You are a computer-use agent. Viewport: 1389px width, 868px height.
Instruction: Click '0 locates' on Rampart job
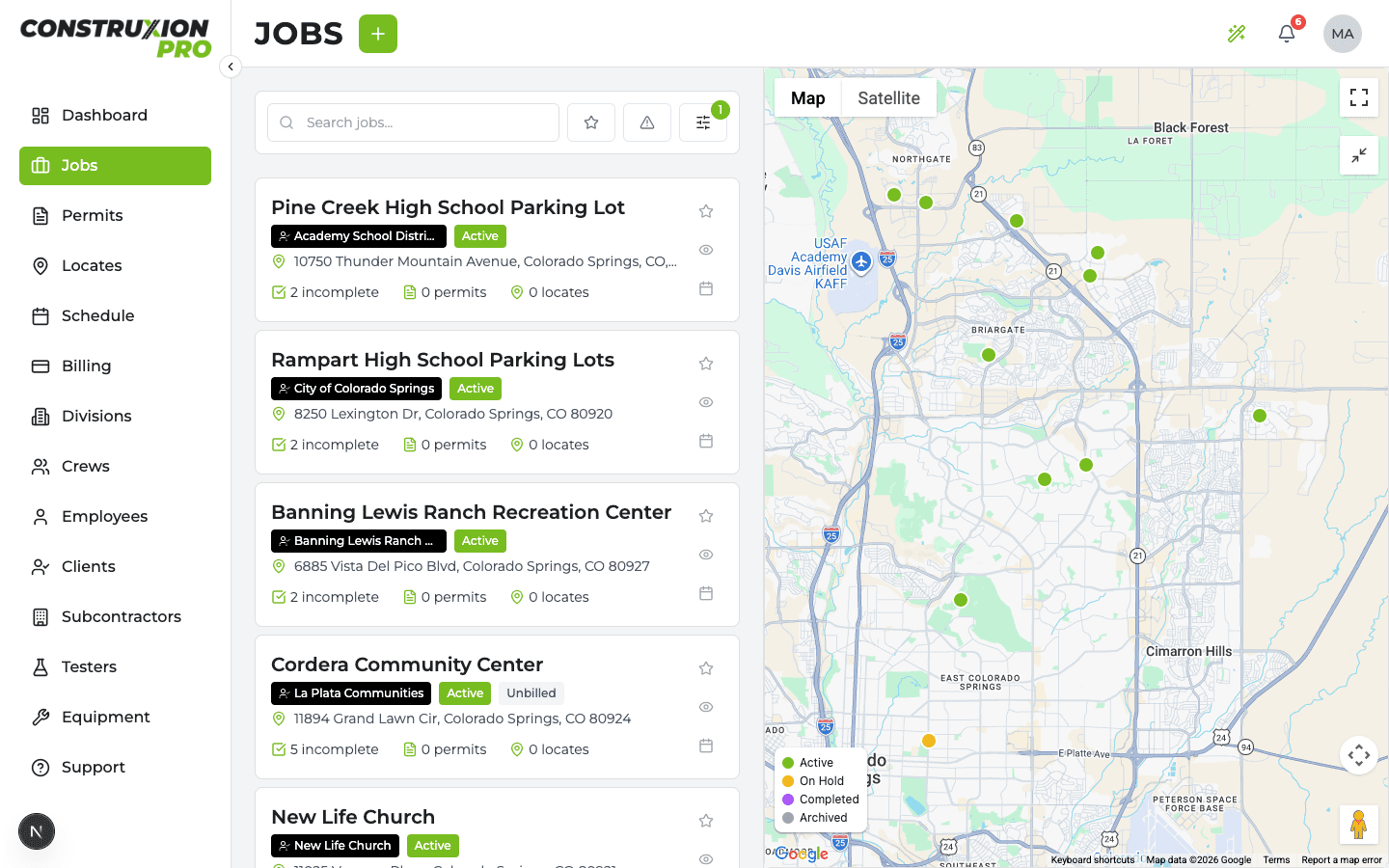[550, 445]
